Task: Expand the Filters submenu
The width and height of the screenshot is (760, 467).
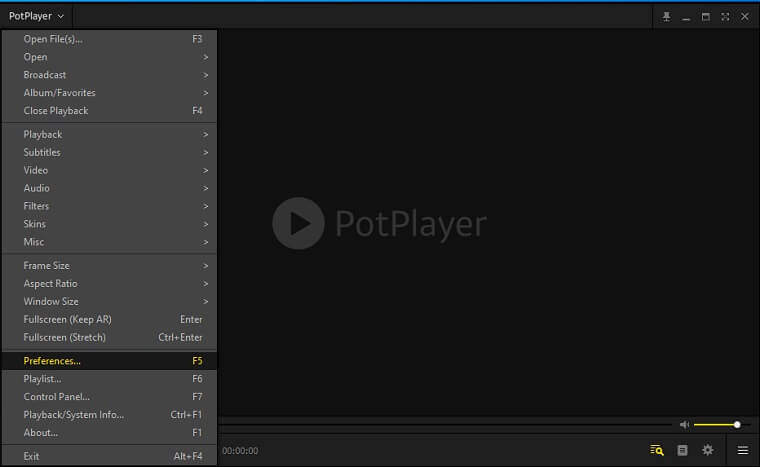Action: pyautogui.click(x=110, y=206)
